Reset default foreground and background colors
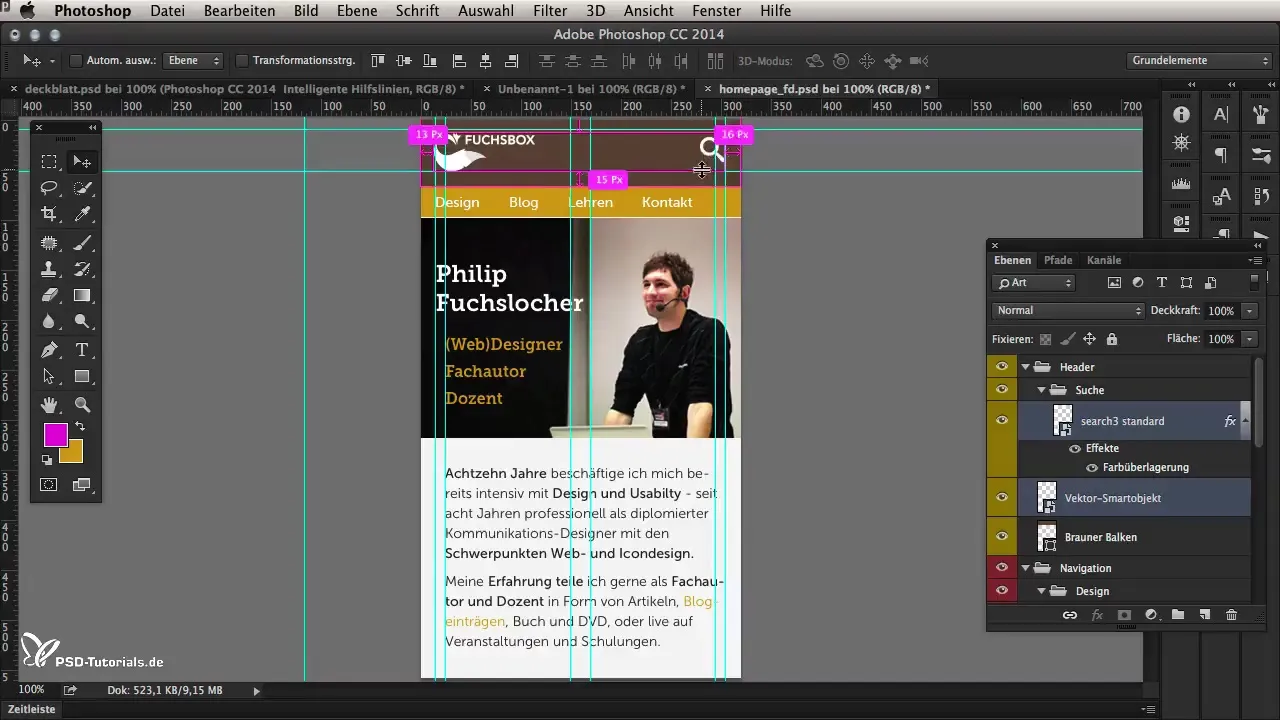The width and height of the screenshot is (1280, 720). 46,460
